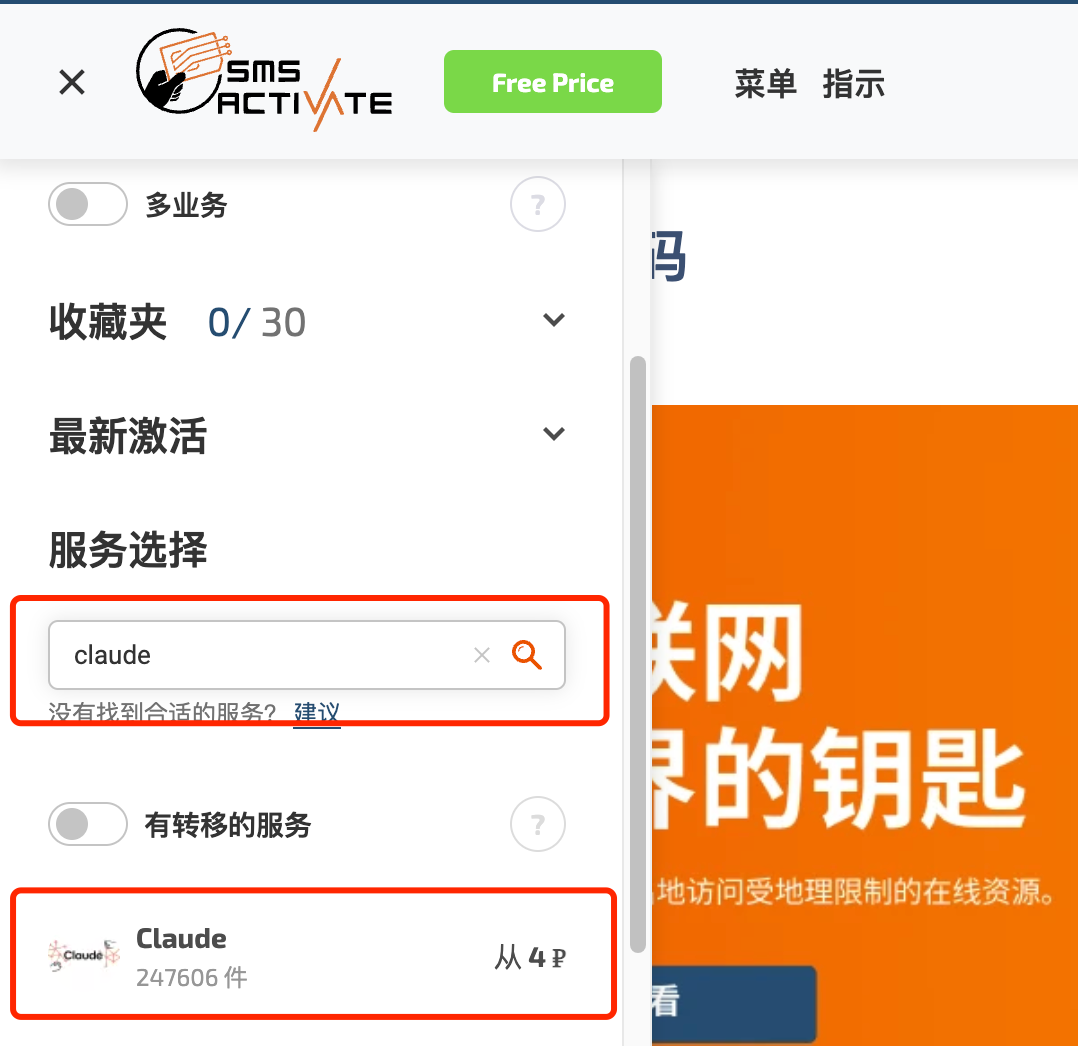Follow the 建议 suggestion link
This screenshot has width=1078, height=1046.
click(317, 712)
